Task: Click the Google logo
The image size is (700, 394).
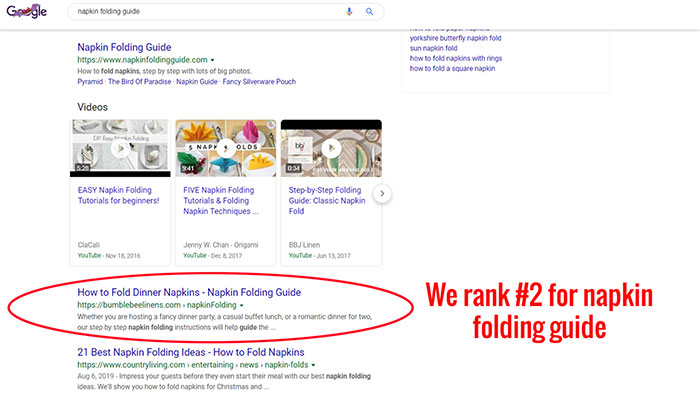Action: point(26,11)
